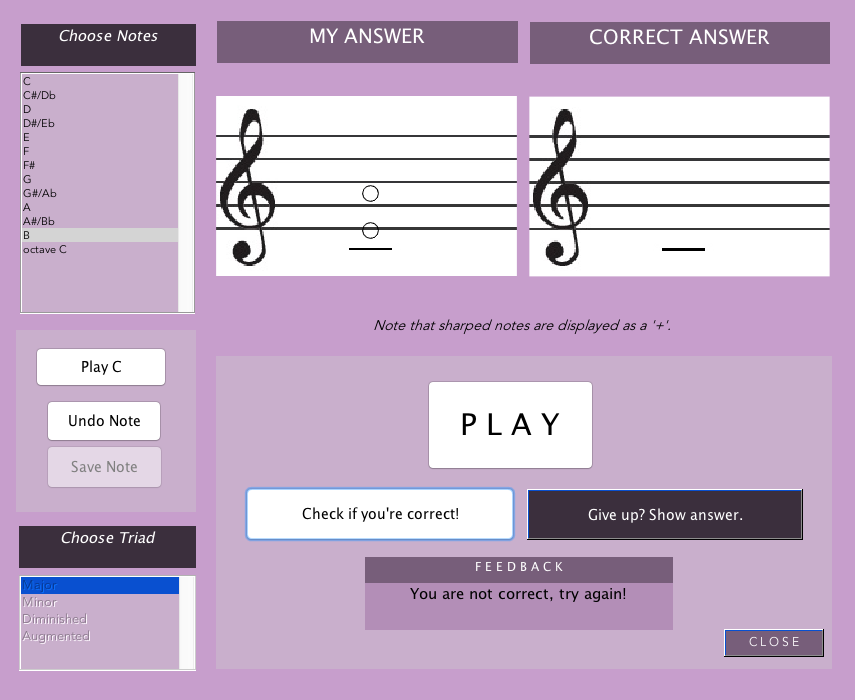This screenshot has height=700, width=855.
Task: Click Give up? Show answer.
Action: click(665, 515)
